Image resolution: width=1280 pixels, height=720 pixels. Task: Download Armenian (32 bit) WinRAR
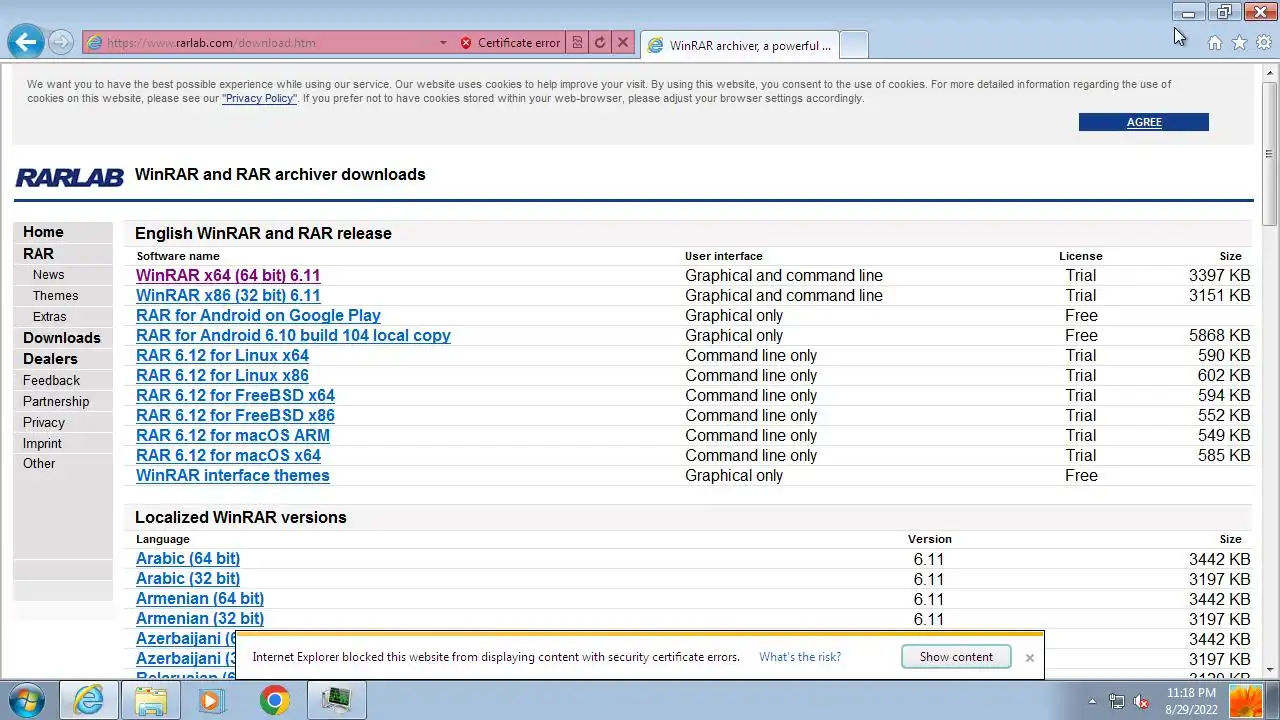coord(200,618)
